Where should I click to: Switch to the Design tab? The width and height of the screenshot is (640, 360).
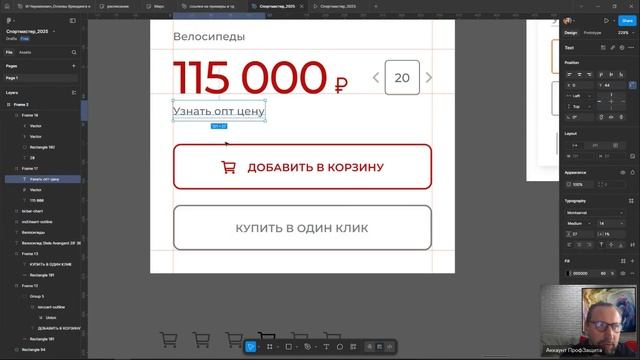pyautogui.click(x=571, y=33)
